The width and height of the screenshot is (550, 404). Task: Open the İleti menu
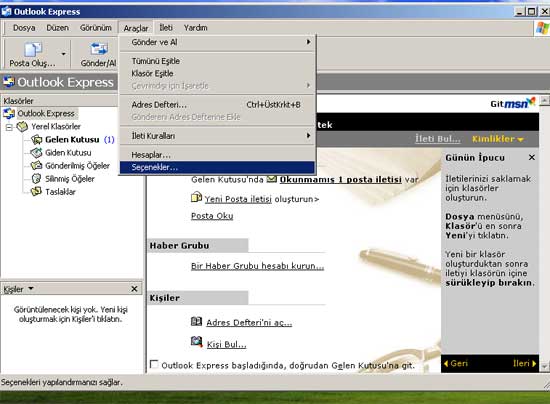pos(166,28)
